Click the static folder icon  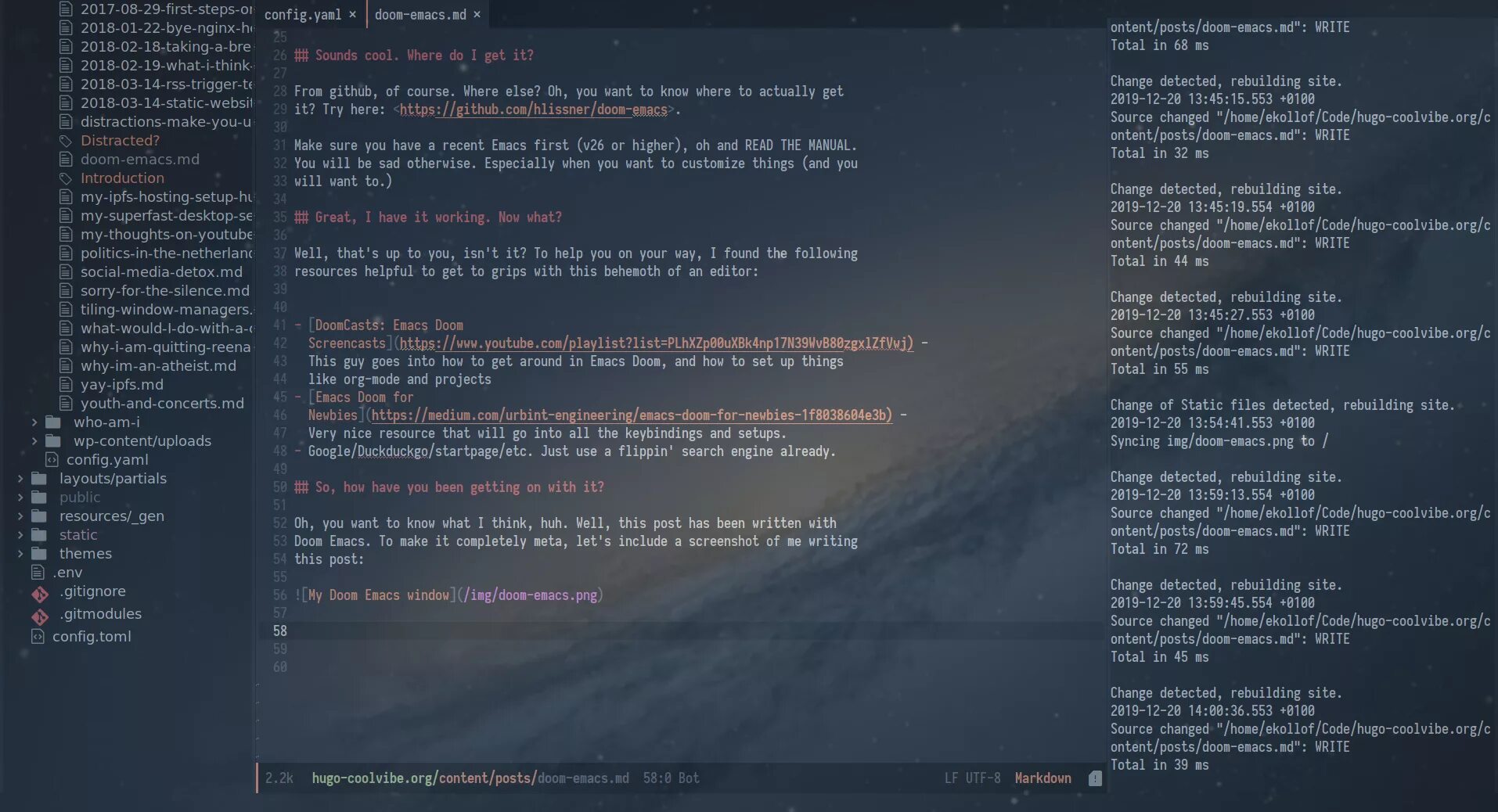click(39, 535)
